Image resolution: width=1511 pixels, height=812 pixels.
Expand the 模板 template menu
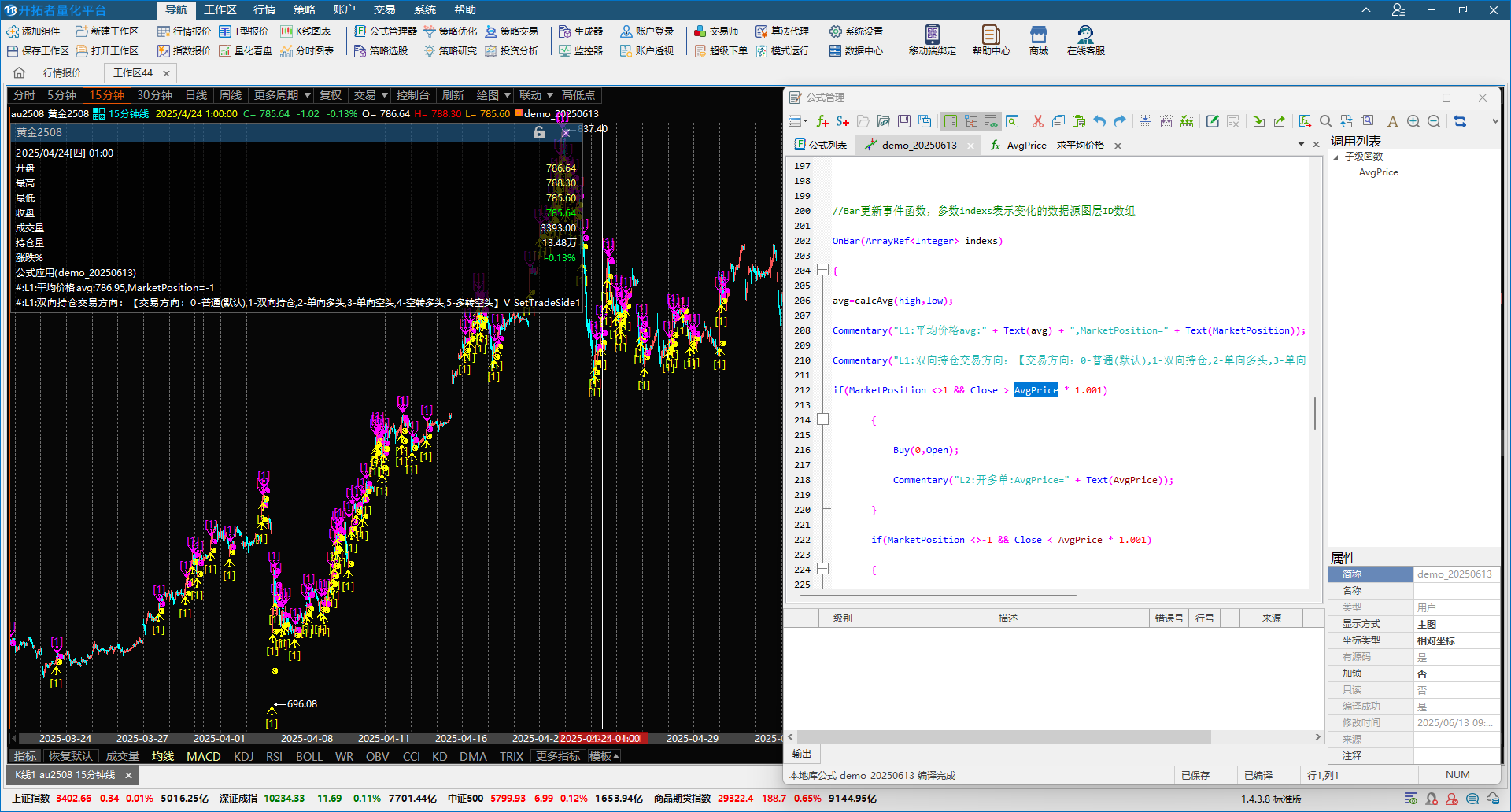(604, 756)
